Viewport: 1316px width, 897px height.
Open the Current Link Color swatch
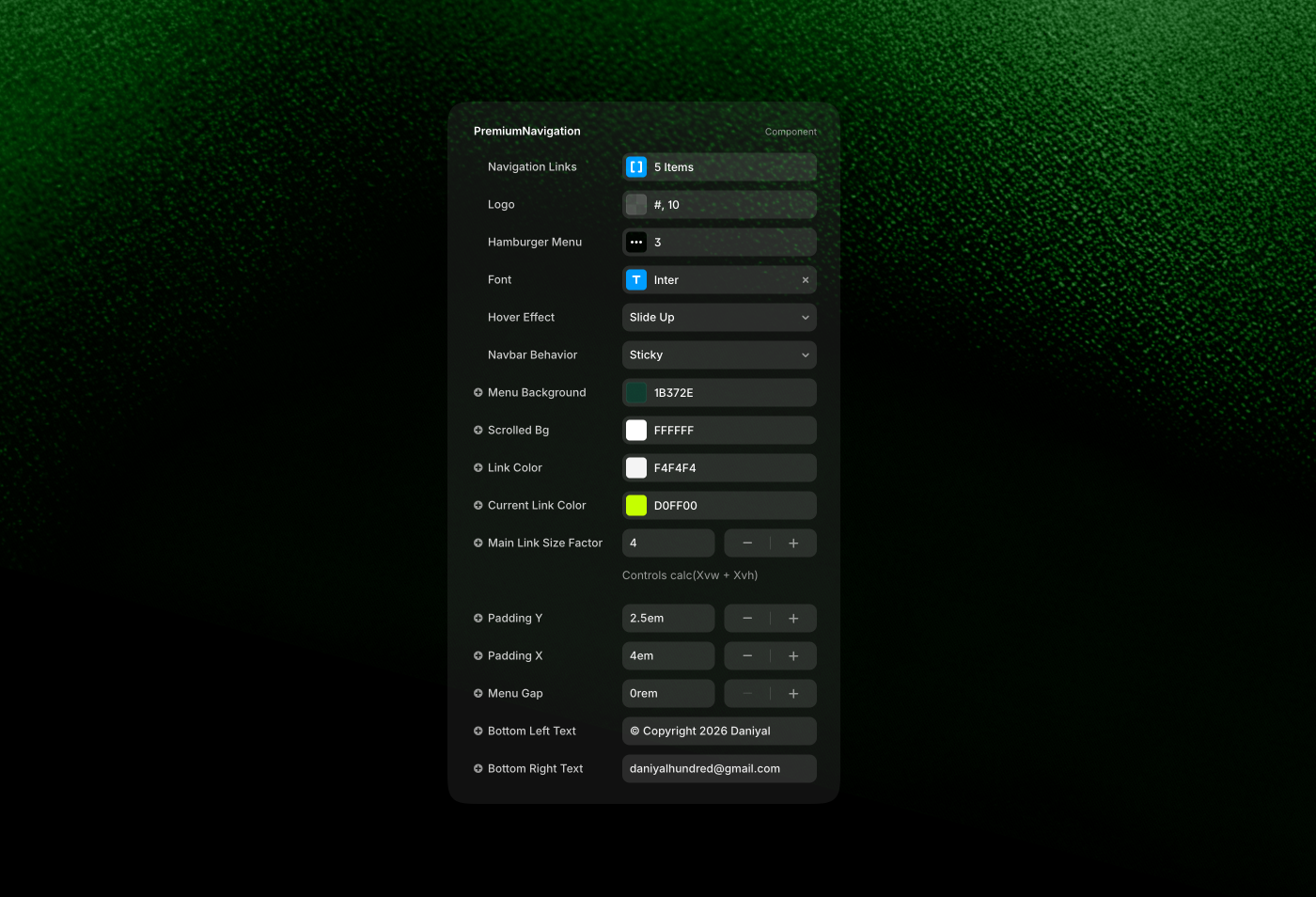tap(636, 506)
